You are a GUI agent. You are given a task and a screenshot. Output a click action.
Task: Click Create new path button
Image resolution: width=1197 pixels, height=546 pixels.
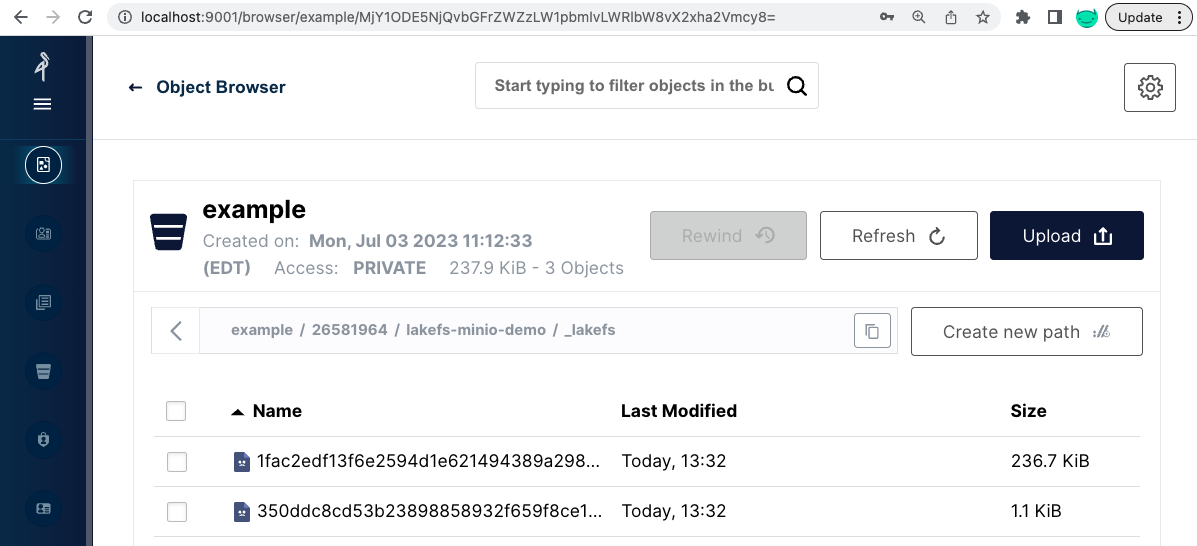coord(1026,332)
